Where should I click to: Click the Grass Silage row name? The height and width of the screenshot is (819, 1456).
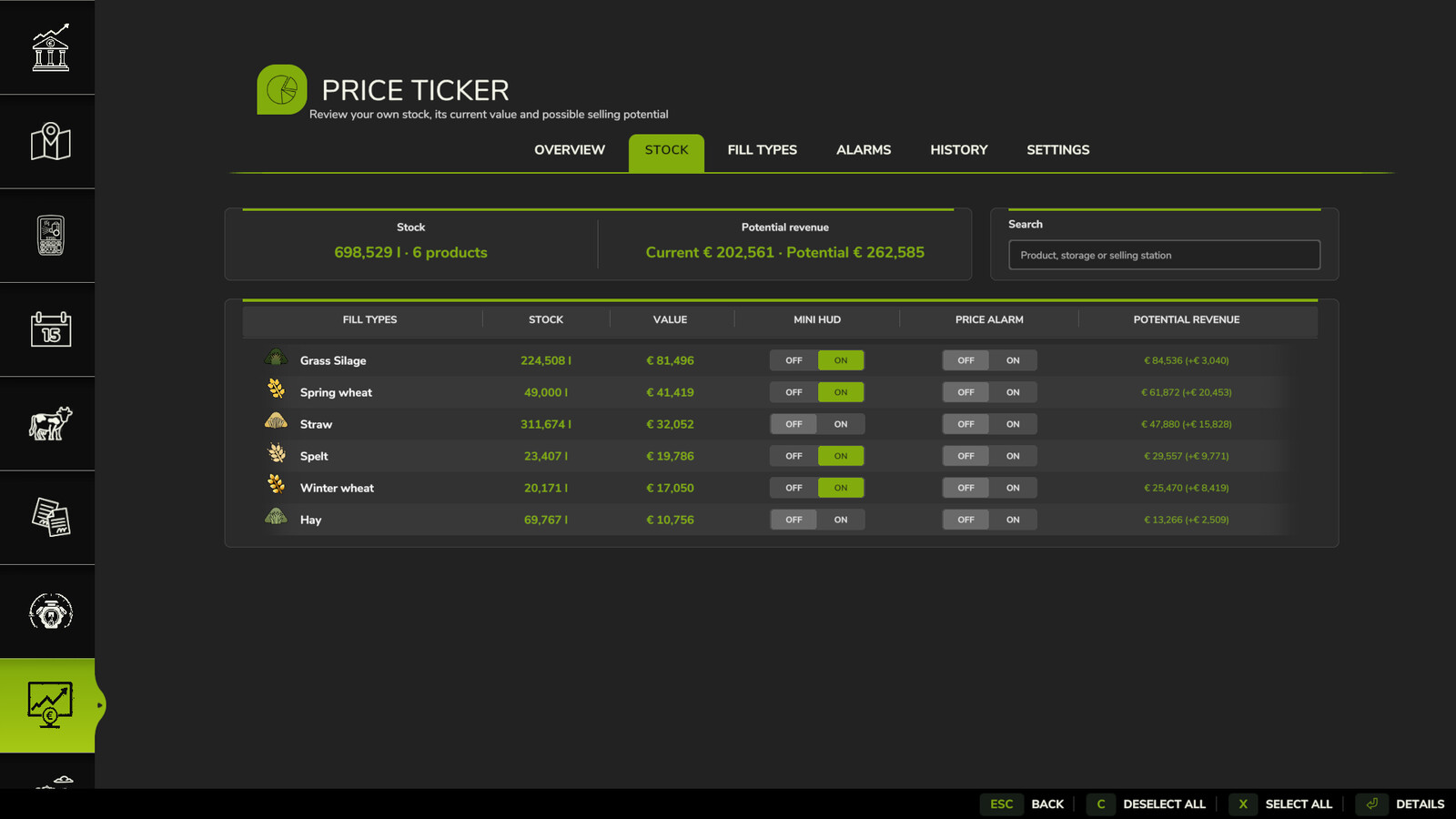(x=333, y=361)
